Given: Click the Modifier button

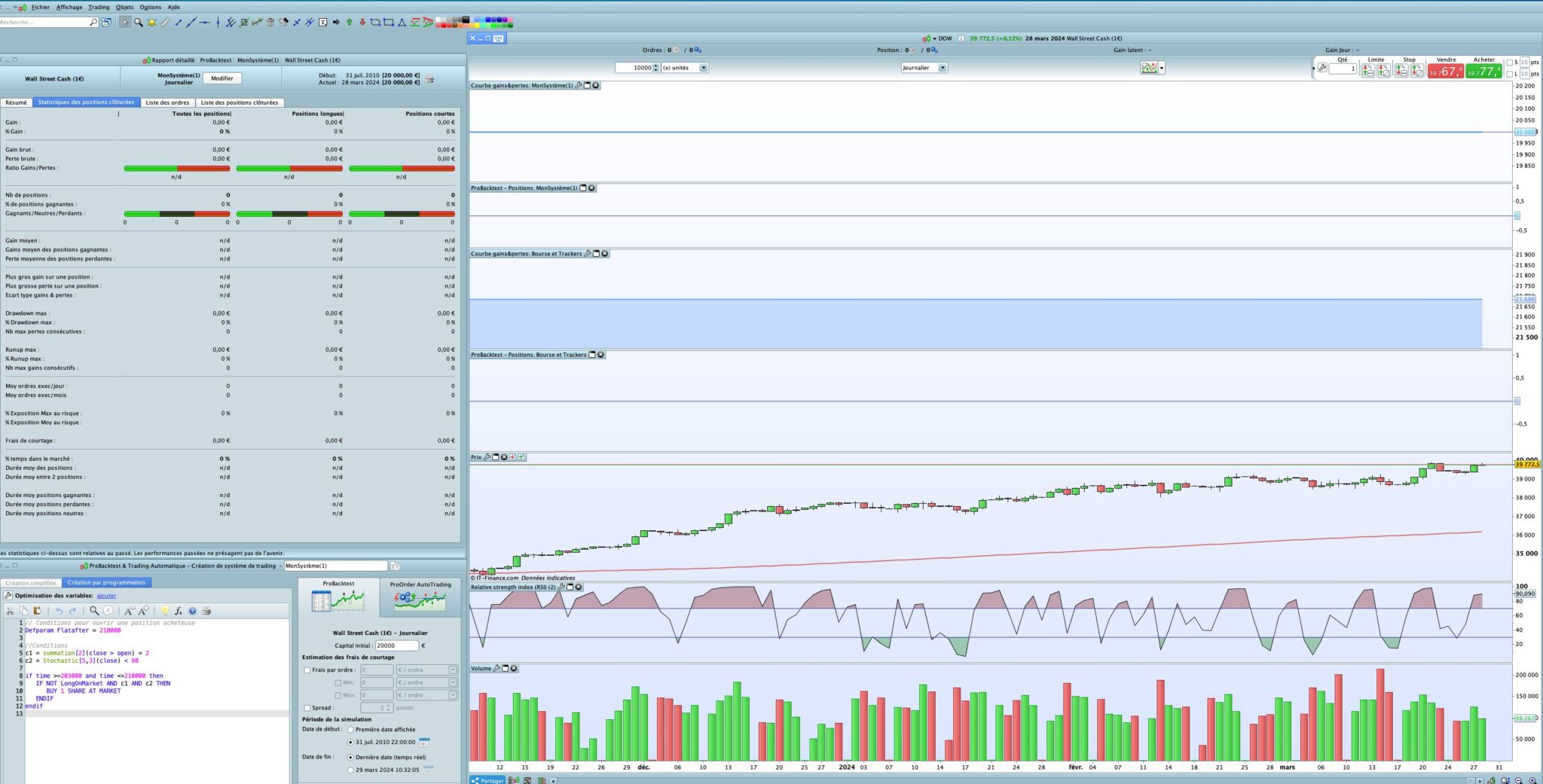Looking at the screenshot, I should [x=222, y=78].
